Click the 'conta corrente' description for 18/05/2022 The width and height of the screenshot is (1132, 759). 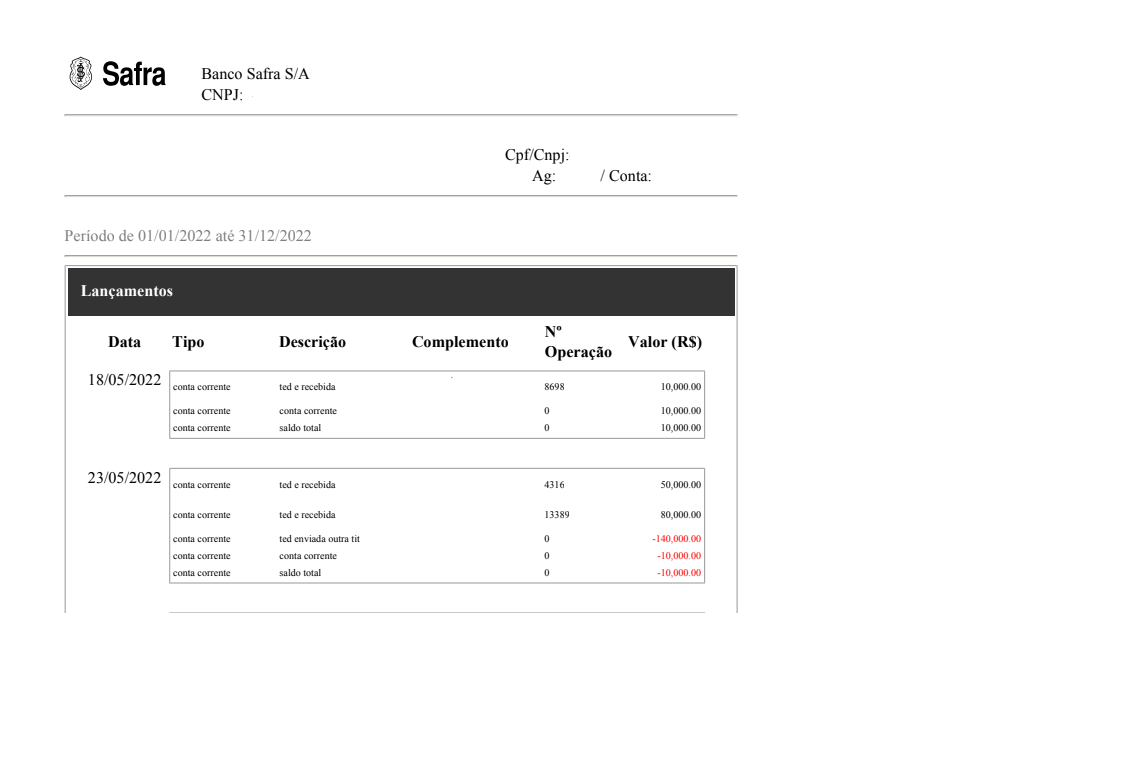pyautogui.click(x=308, y=411)
